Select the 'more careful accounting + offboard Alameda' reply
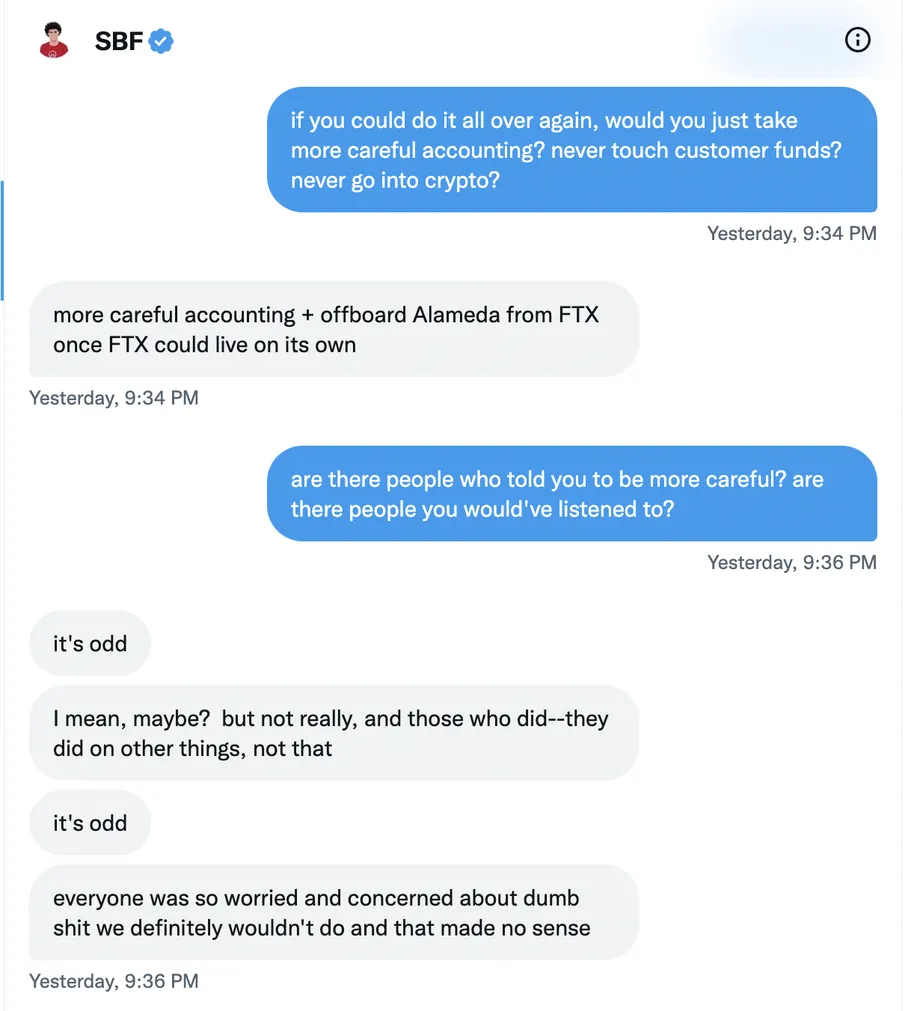Viewport: 920px width, 1011px height. pyautogui.click(x=334, y=329)
